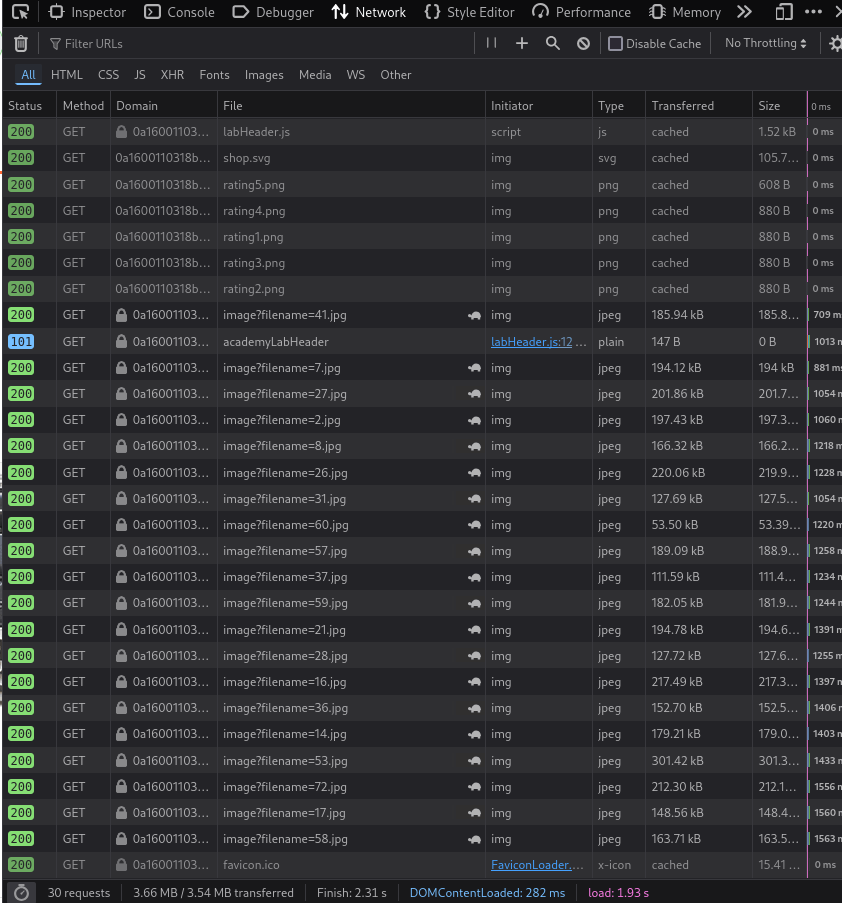Open No Throttling dropdown
The image size is (842, 903).
point(765,43)
